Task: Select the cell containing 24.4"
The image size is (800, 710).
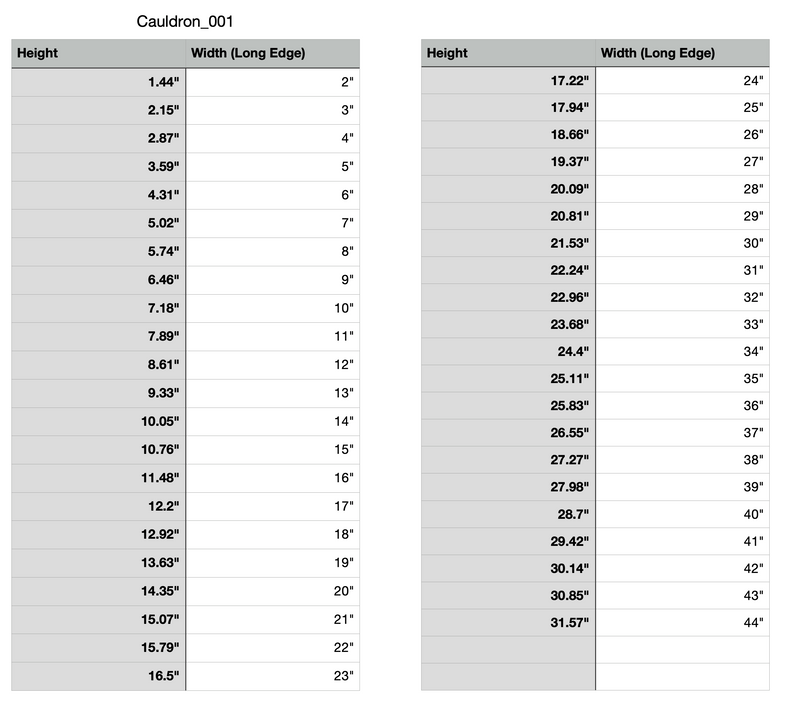Action: tap(508, 351)
